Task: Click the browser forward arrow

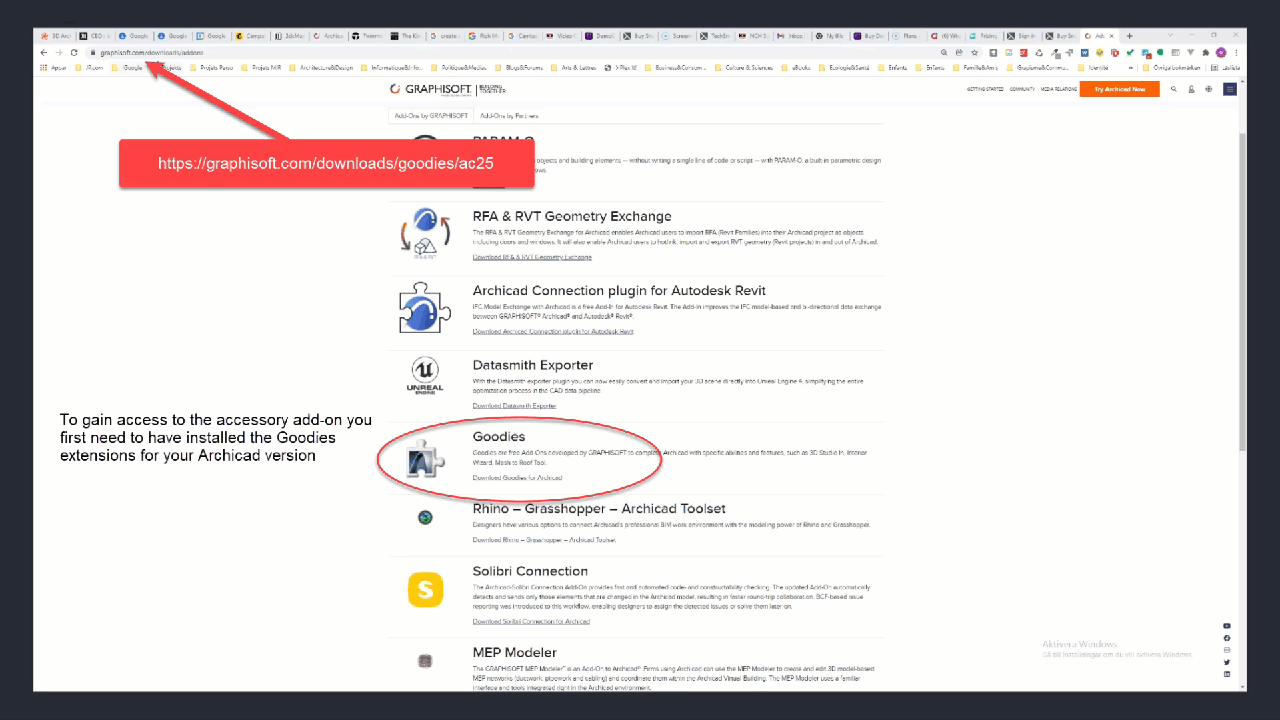Action: [x=58, y=52]
